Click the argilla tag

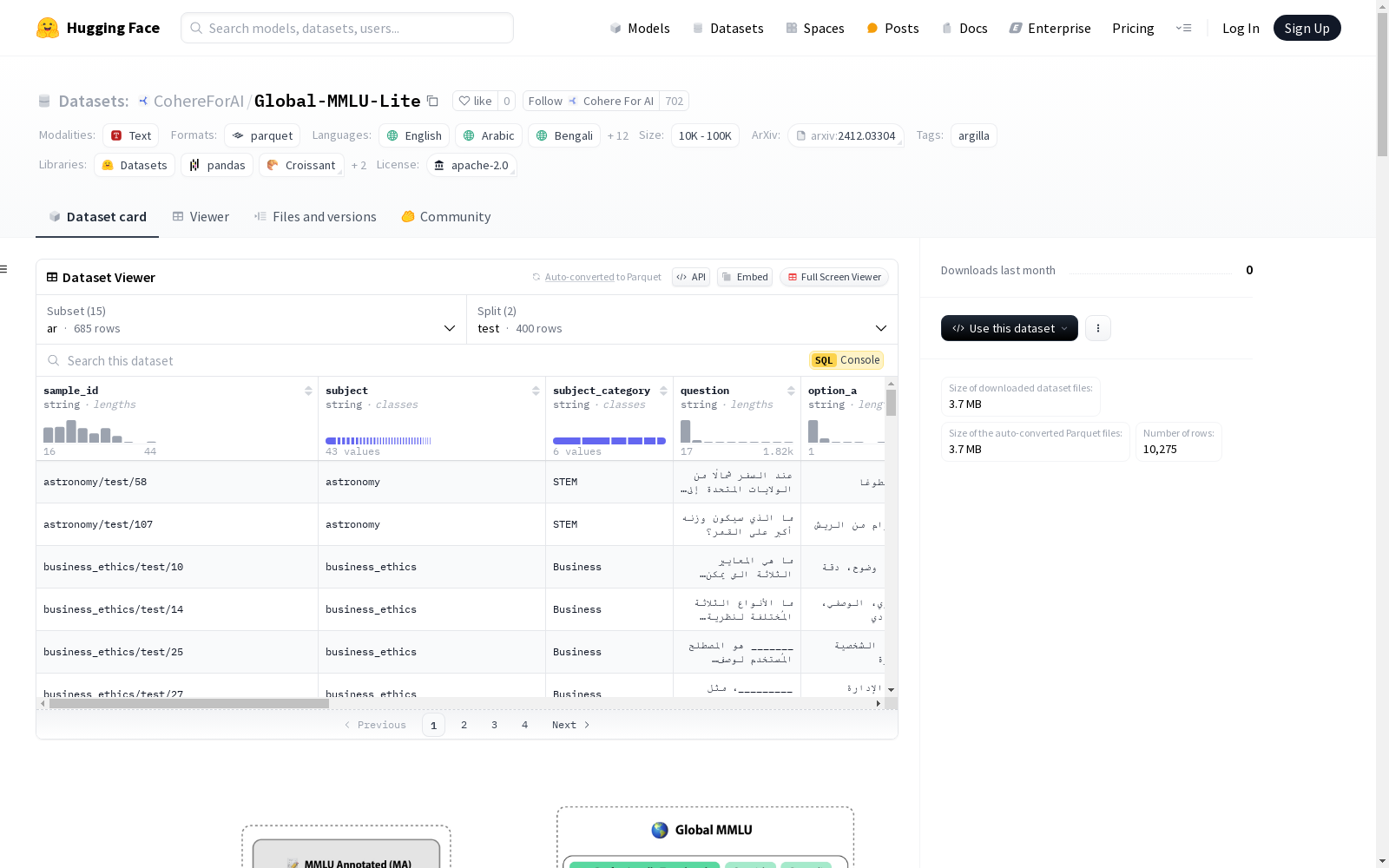click(973, 135)
